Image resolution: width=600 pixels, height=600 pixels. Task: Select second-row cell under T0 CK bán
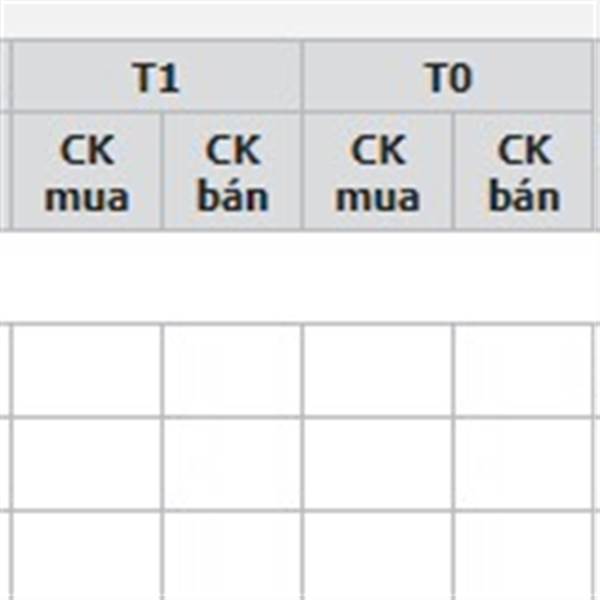pos(524,464)
